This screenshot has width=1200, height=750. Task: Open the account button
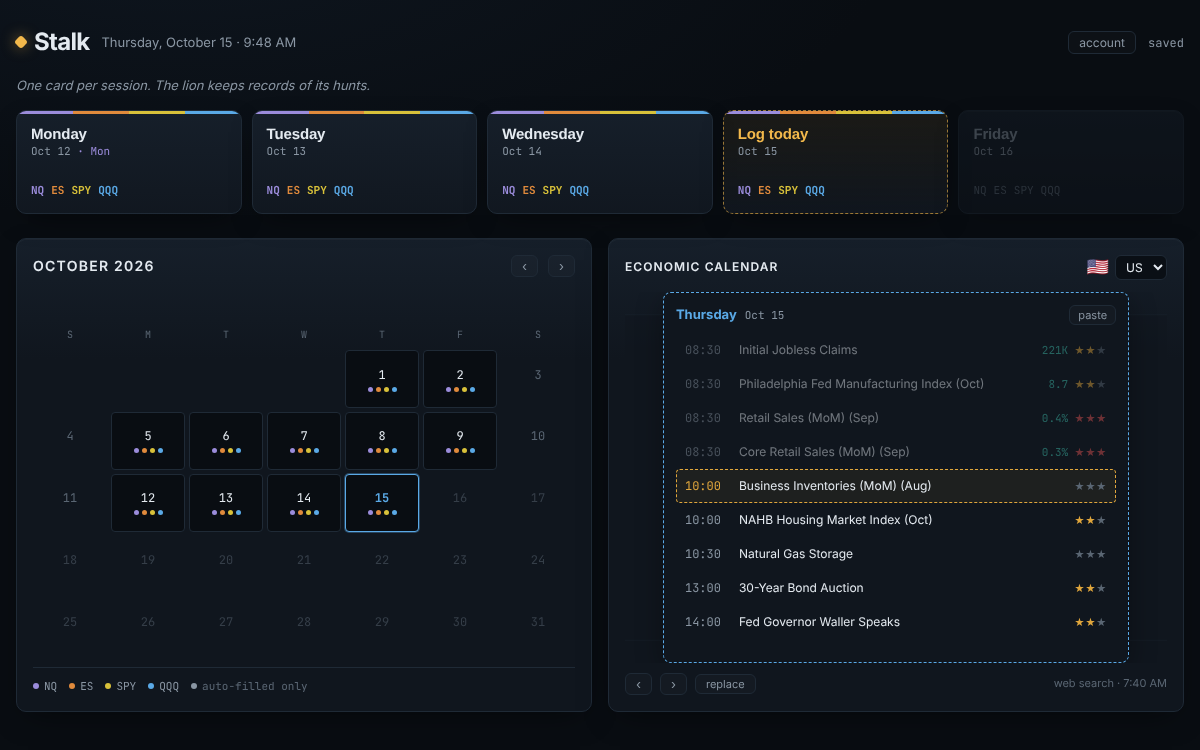click(x=1102, y=43)
